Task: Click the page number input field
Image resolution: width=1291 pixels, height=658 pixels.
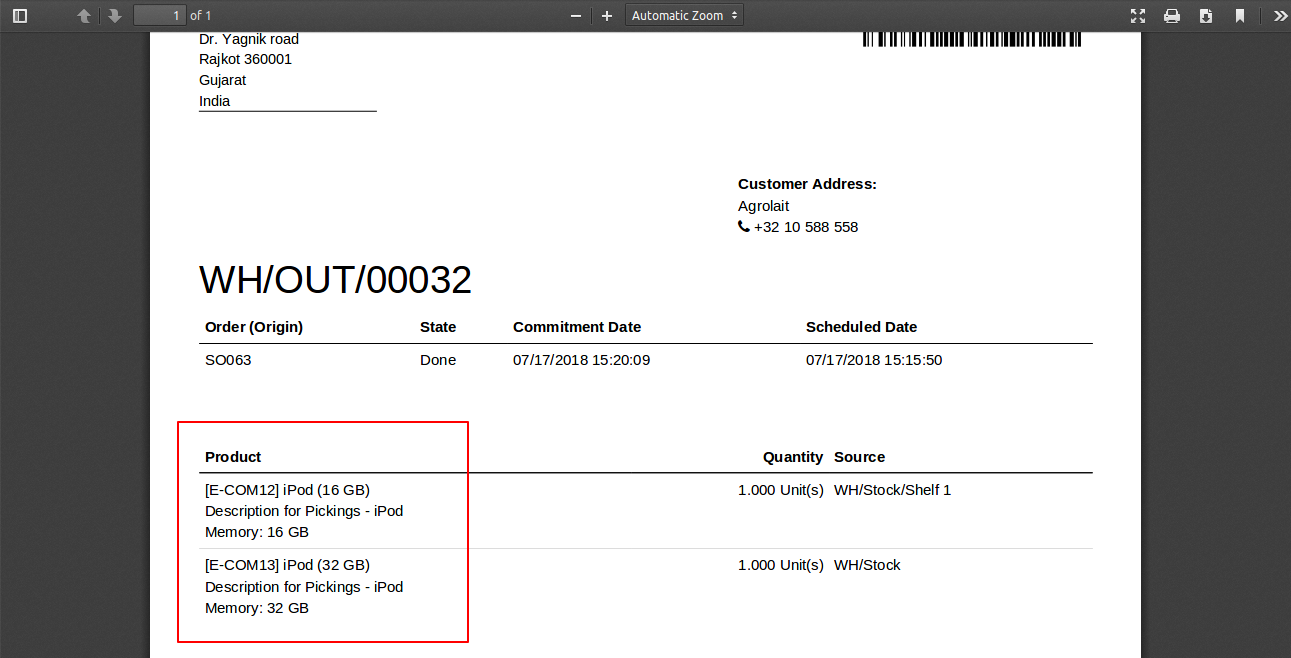Action: coord(160,15)
